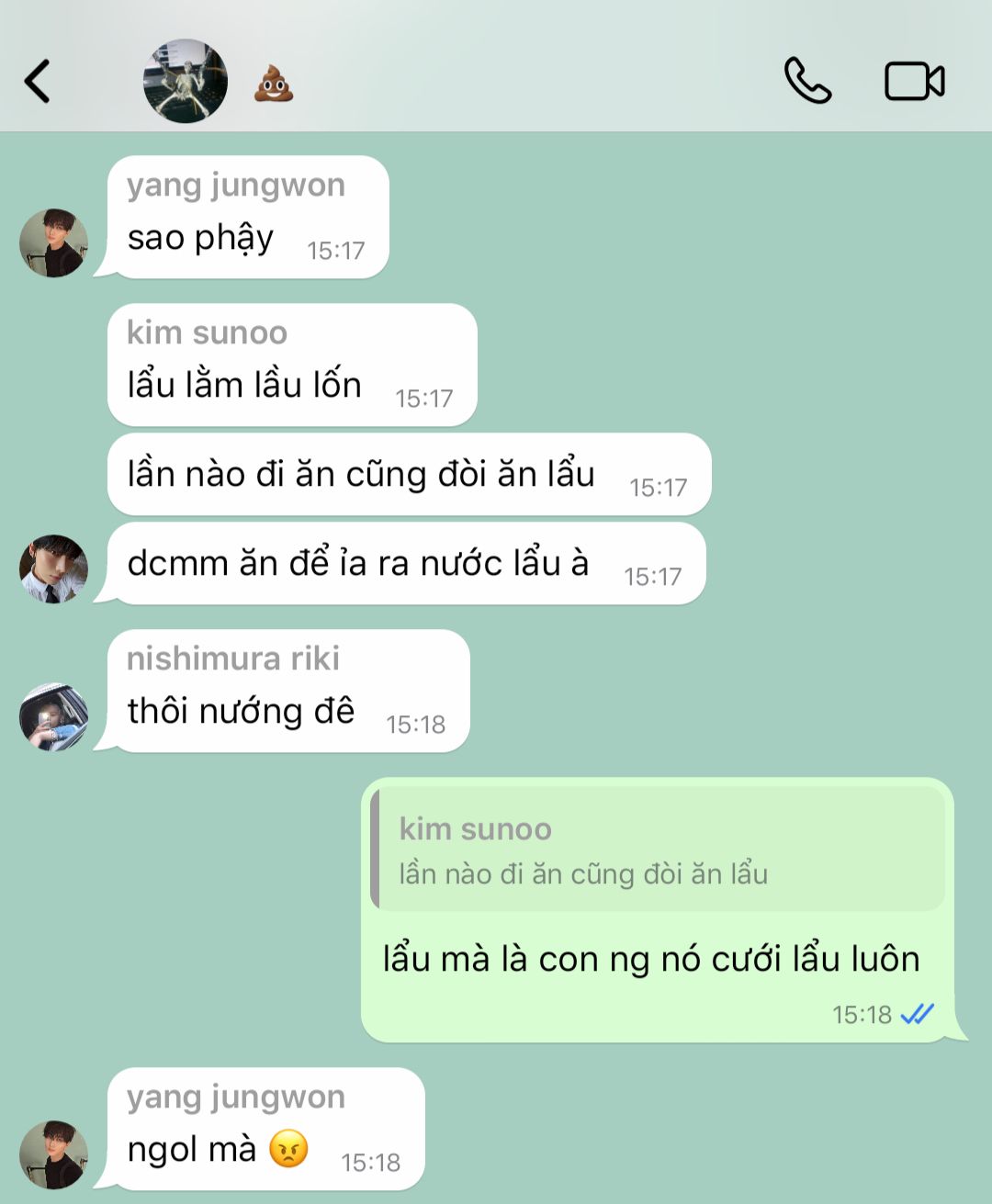Screen dimensions: 992x1204
Task: Open the poop emoji group name
Action: (274, 82)
